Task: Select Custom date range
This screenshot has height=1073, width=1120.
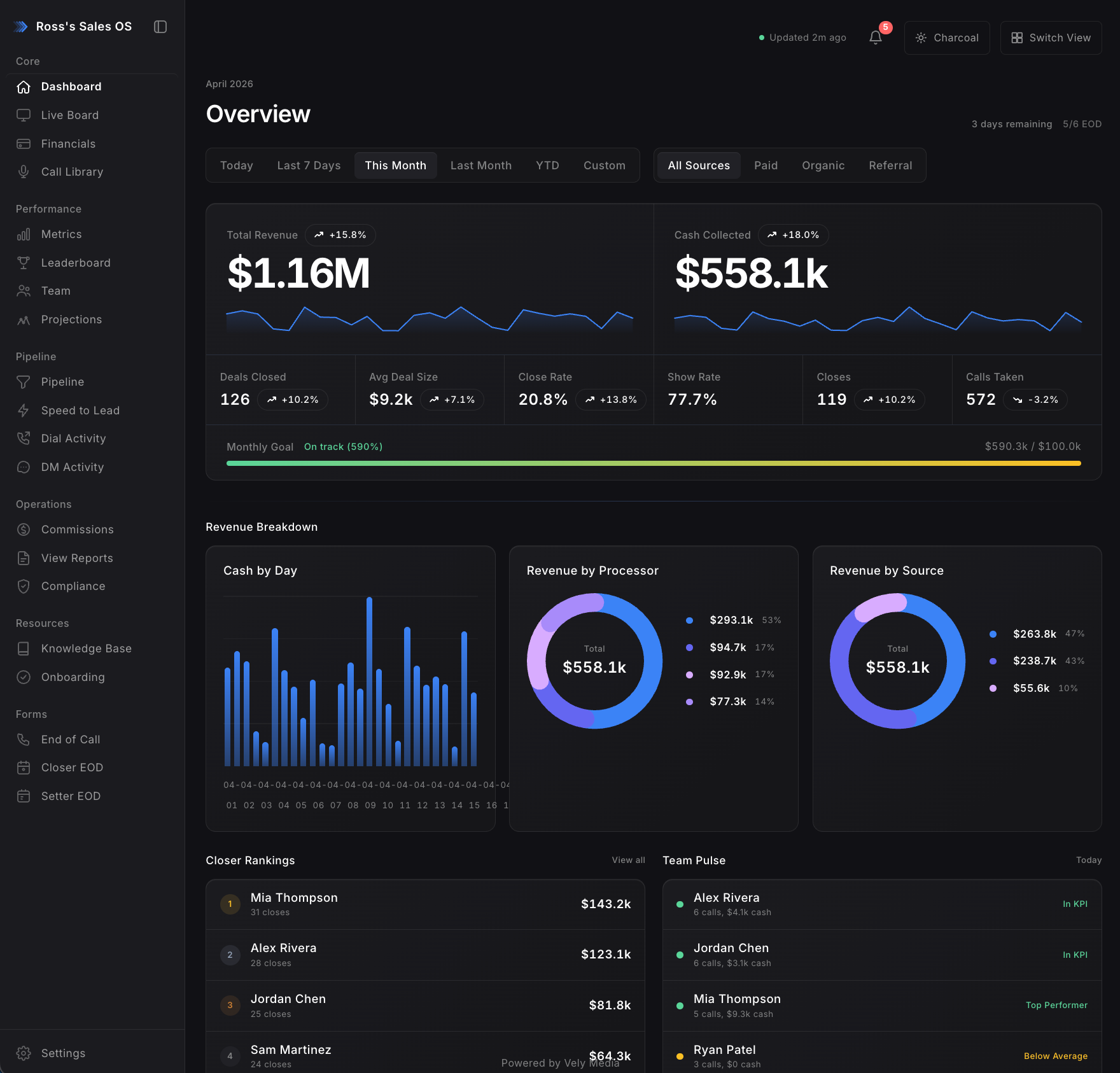Action: (x=605, y=165)
